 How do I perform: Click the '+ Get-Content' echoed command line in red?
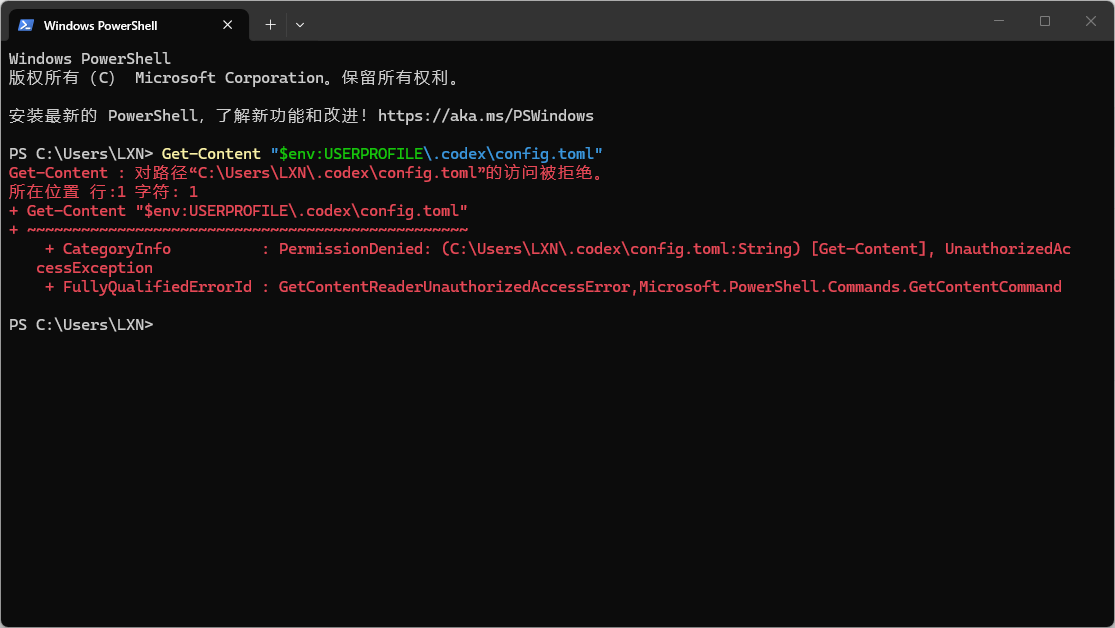[238, 211]
